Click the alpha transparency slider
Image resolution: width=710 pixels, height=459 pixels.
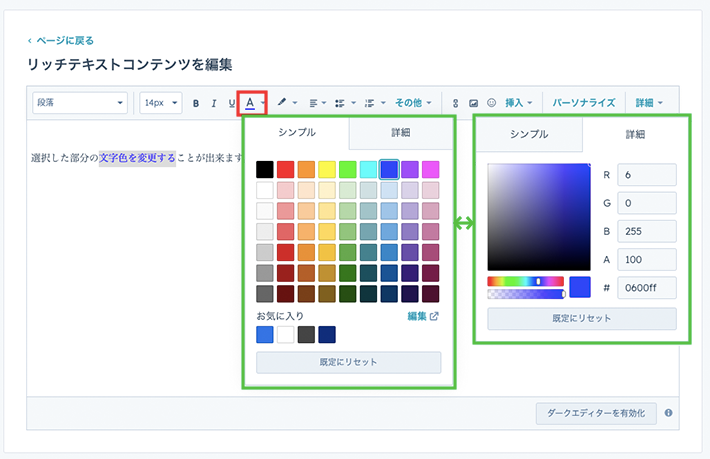(526, 294)
